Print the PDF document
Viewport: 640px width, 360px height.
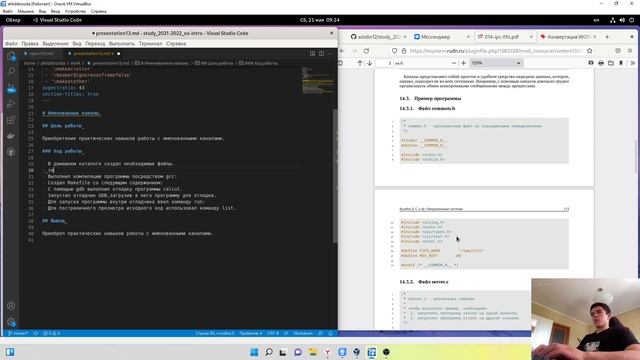coord(601,63)
